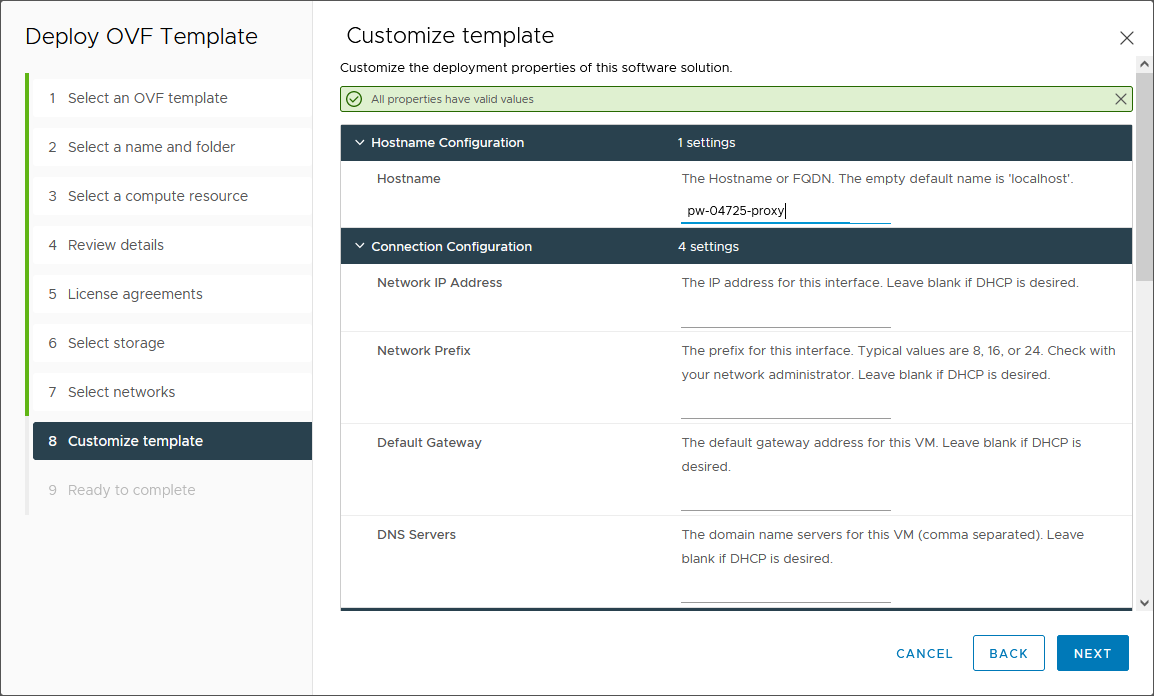Close the Deploy OVF Template dialog

[x=1126, y=38]
